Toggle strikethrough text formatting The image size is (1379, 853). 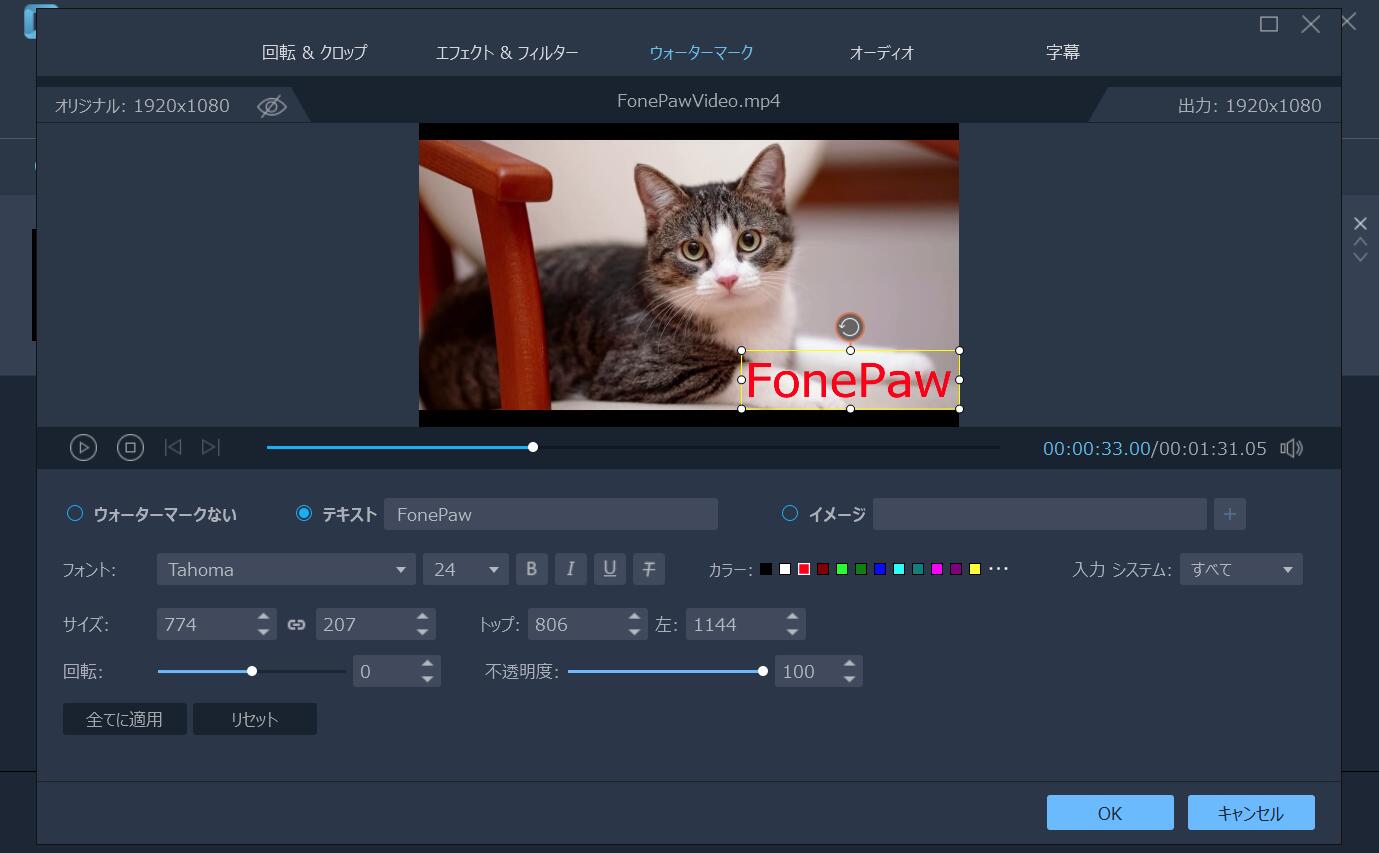coord(648,569)
